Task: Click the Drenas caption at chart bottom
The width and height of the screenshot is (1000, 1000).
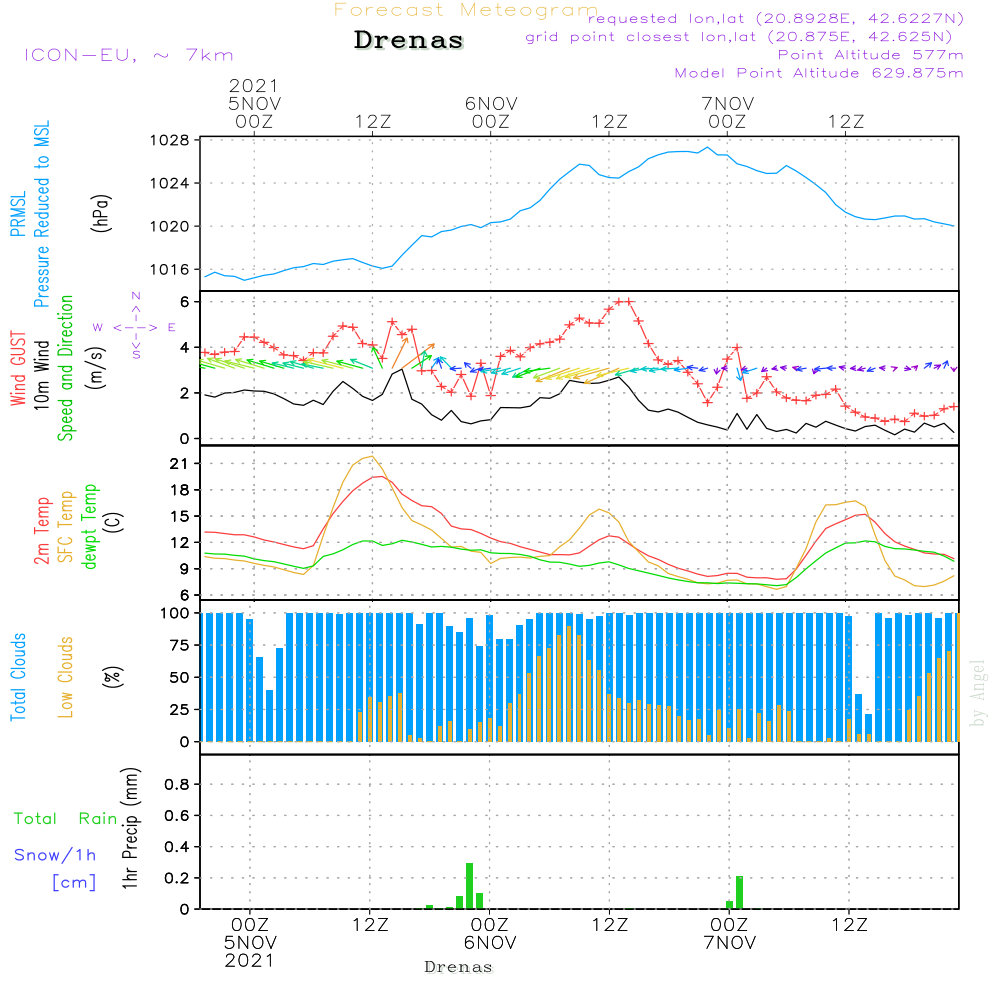Action: (459, 967)
